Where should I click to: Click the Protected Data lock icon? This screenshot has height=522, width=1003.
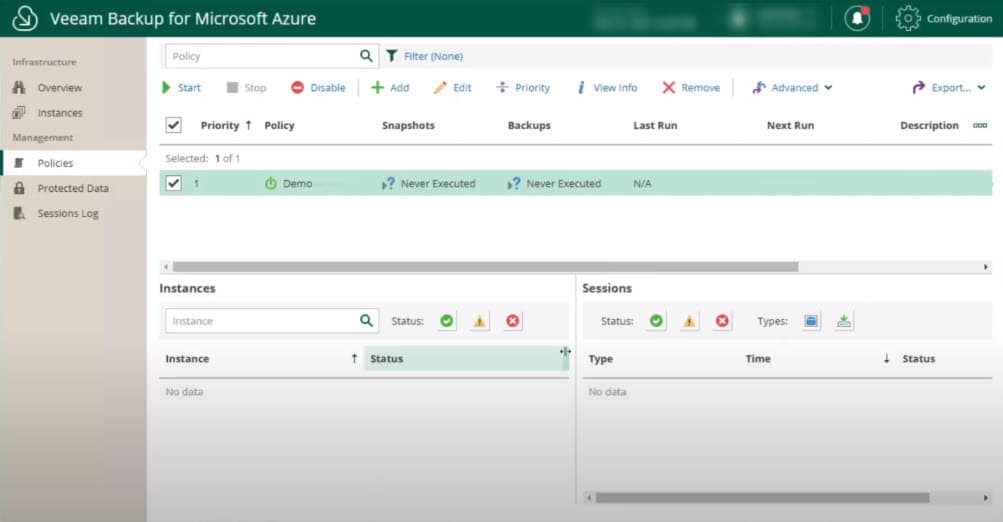[19, 188]
